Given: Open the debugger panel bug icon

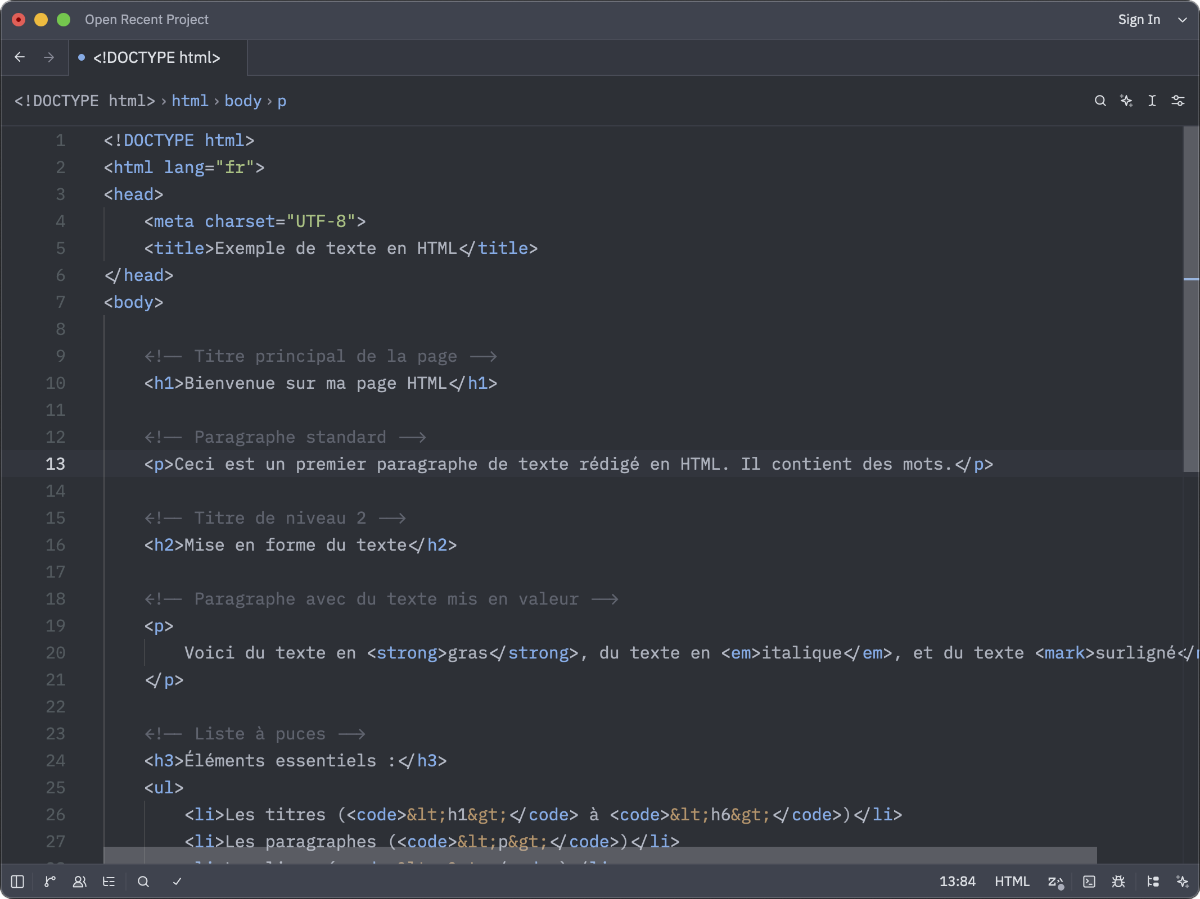Looking at the screenshot, I should (1119, 882).
